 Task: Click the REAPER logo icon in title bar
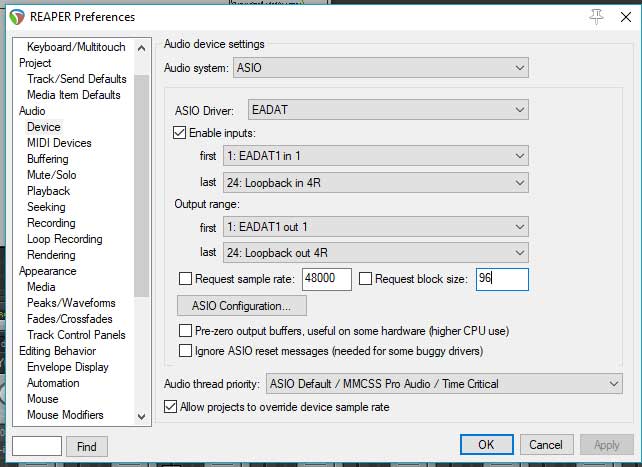click(x=17, y=17)
